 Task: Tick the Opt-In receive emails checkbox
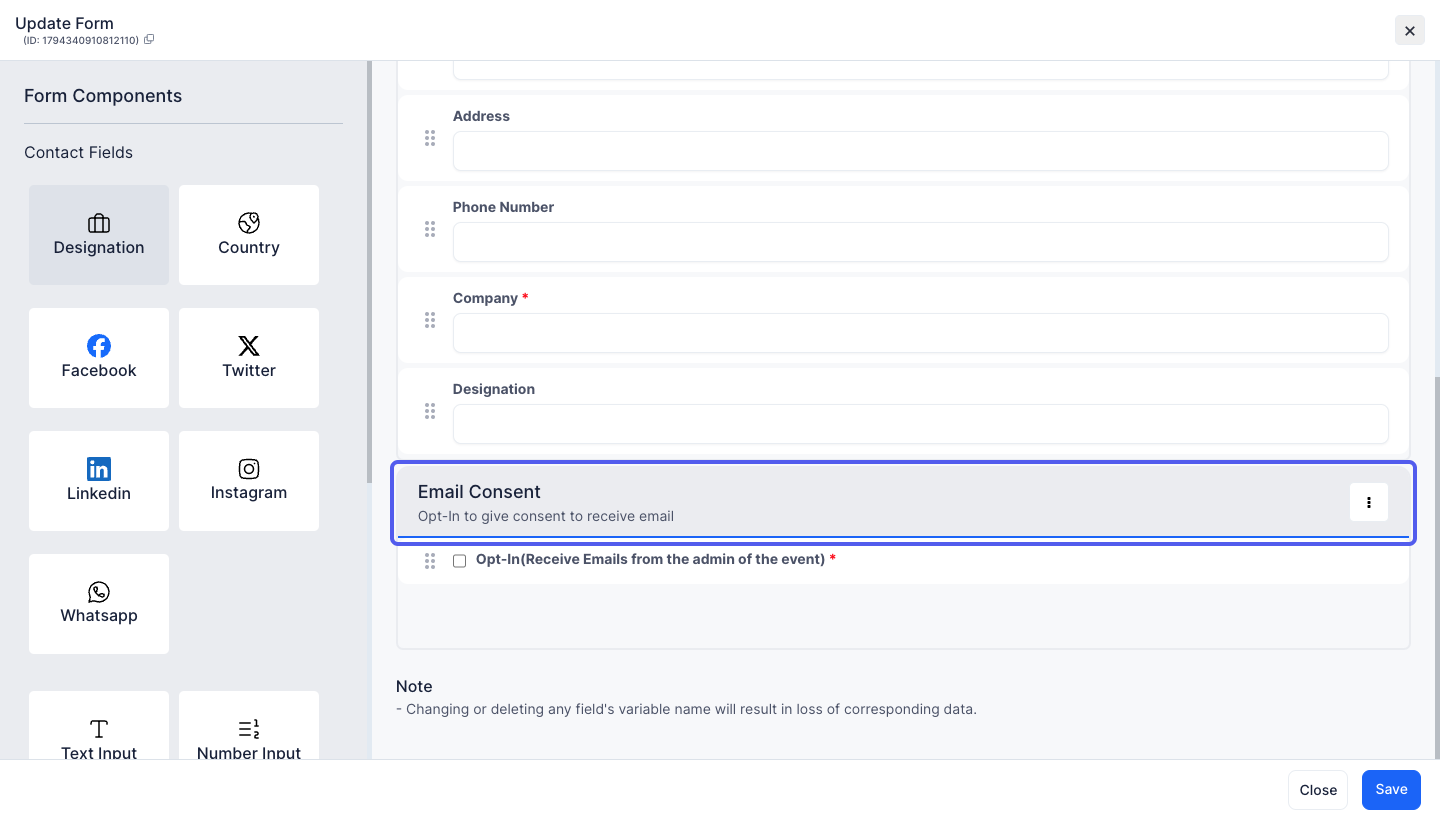coord(460,561)
